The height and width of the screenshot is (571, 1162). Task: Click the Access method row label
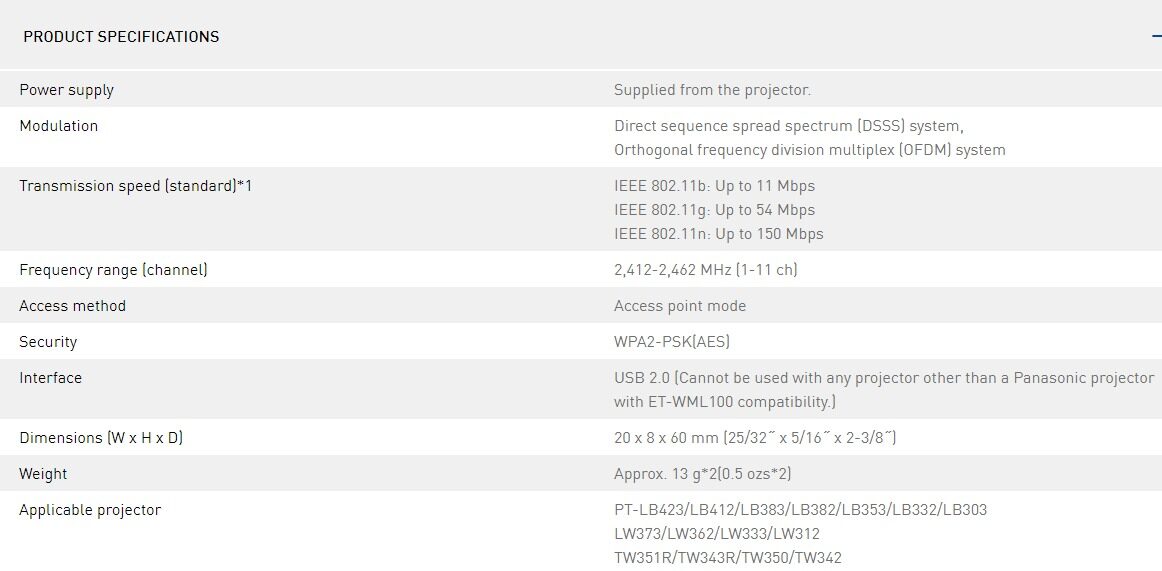coord(72,306)
